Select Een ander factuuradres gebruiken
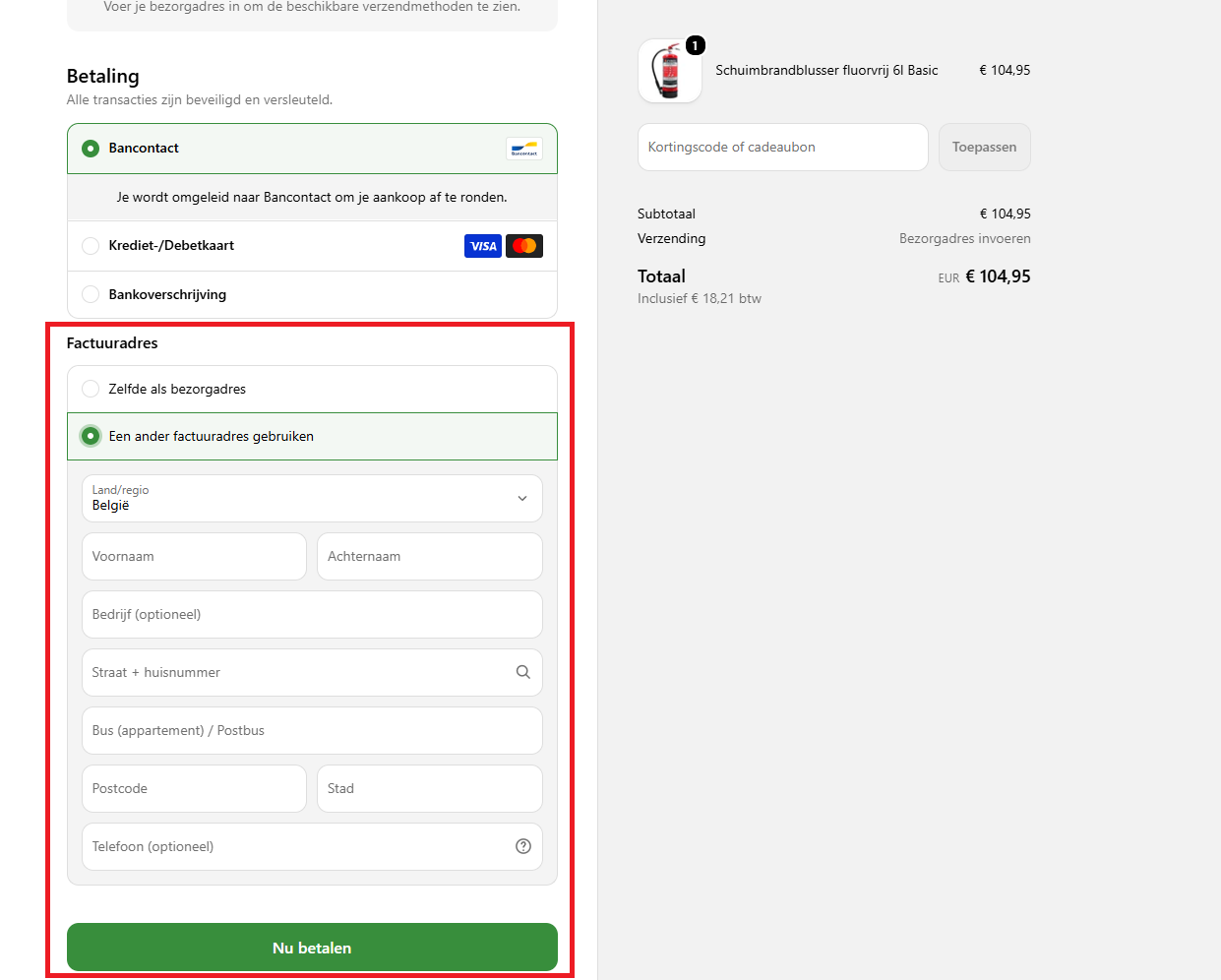This screenshot has height=980, width=1221. click(312, 436)
